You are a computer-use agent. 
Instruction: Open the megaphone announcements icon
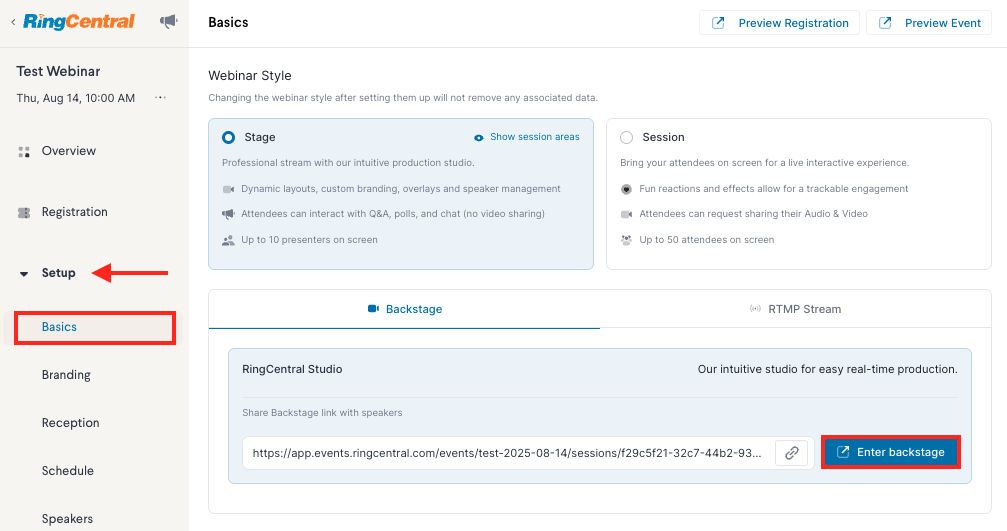click(x=168, y=22)
